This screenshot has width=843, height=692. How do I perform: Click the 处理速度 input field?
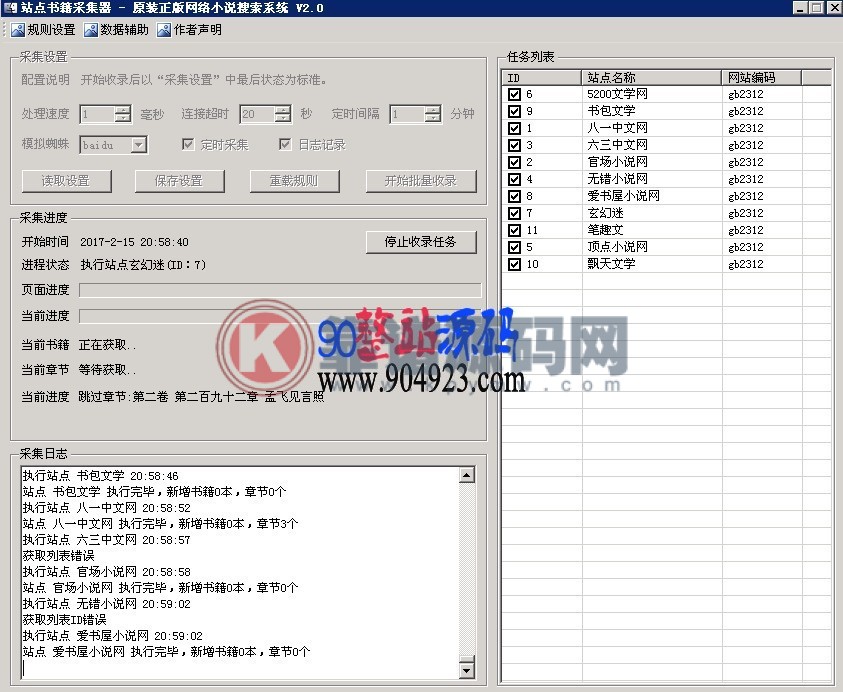point(97,114)
